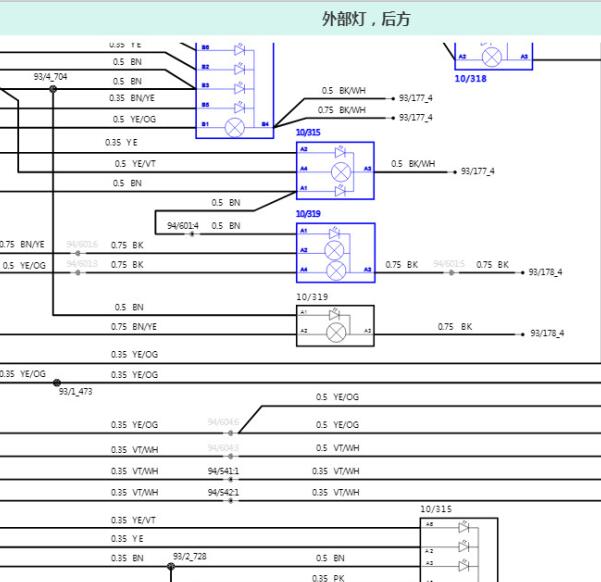Click the lamp symbol inside component 10/318
This screenshot has height=582, width=601.
491,58
